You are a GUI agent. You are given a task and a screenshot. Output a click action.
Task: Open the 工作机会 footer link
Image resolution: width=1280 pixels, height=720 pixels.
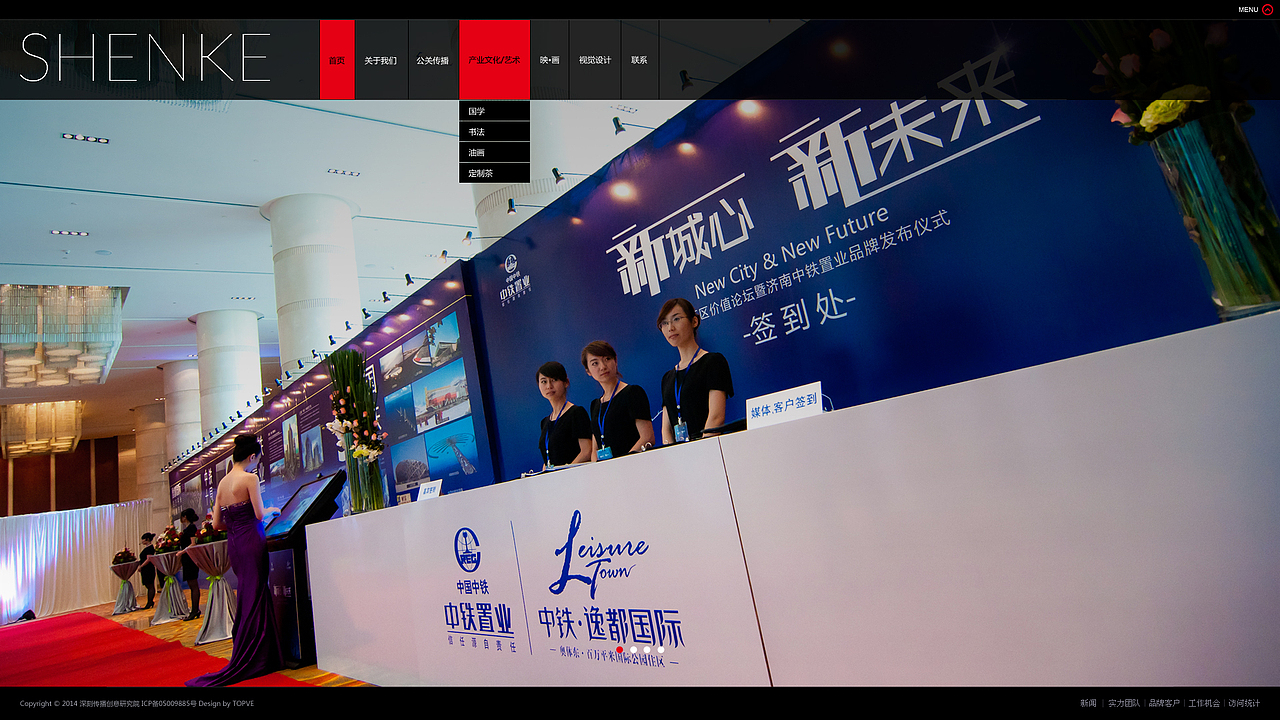tap(1204, 703)
